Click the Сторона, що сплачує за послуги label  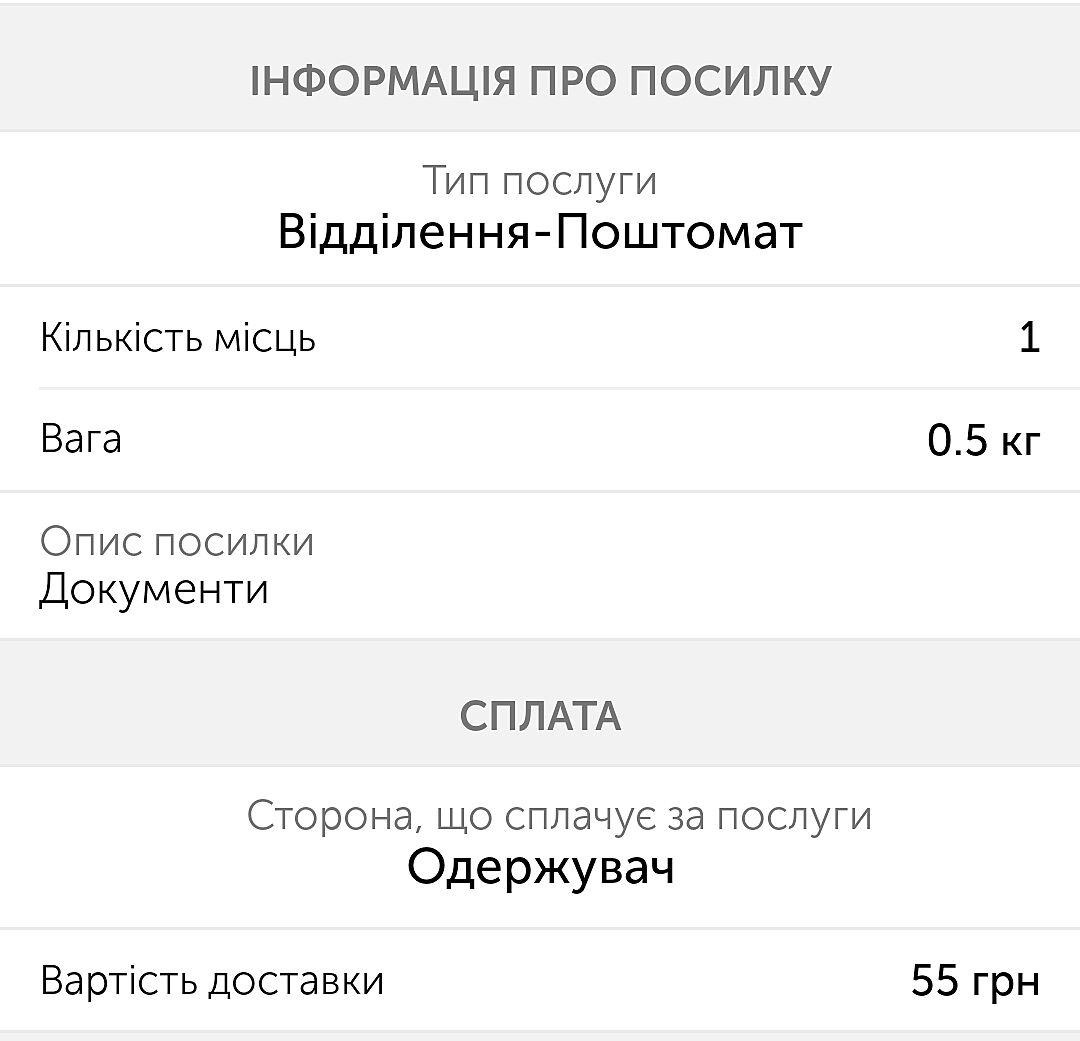click(x=559, y=816)
